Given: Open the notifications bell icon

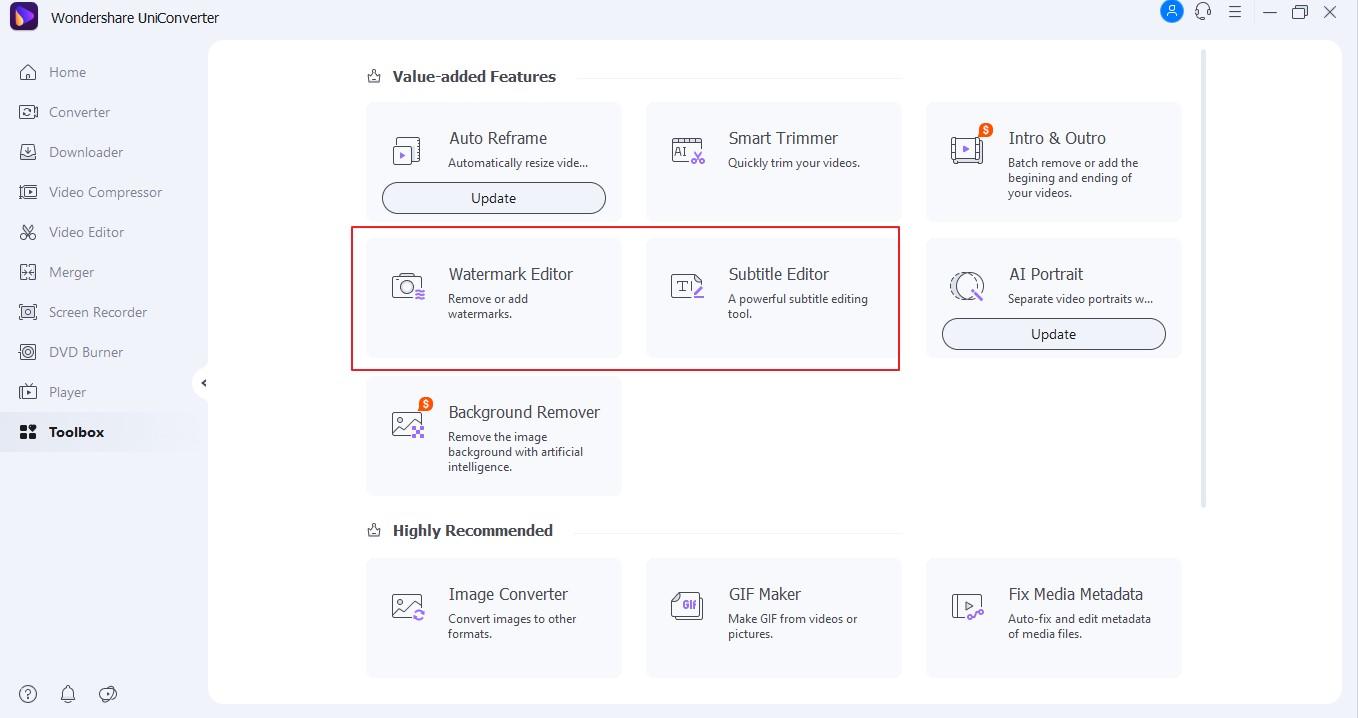Looking at the screenshot, I should (68, 694).
